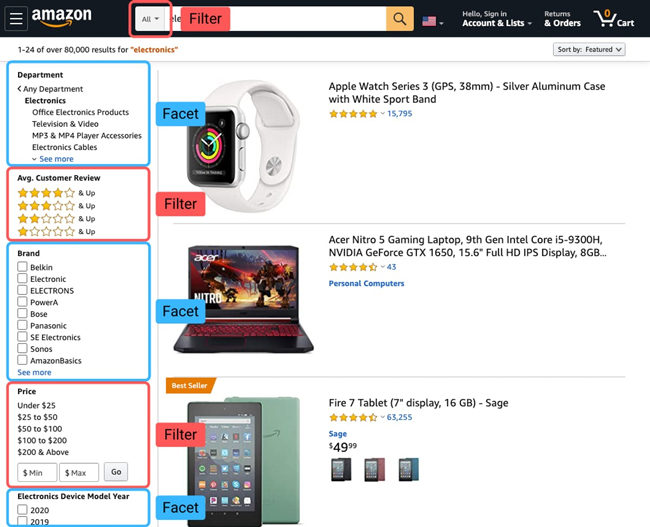Image resolution: width=650 pixels, height=527 pixels.
Task: Check the Bose brand checkbox
Action: 22,313
